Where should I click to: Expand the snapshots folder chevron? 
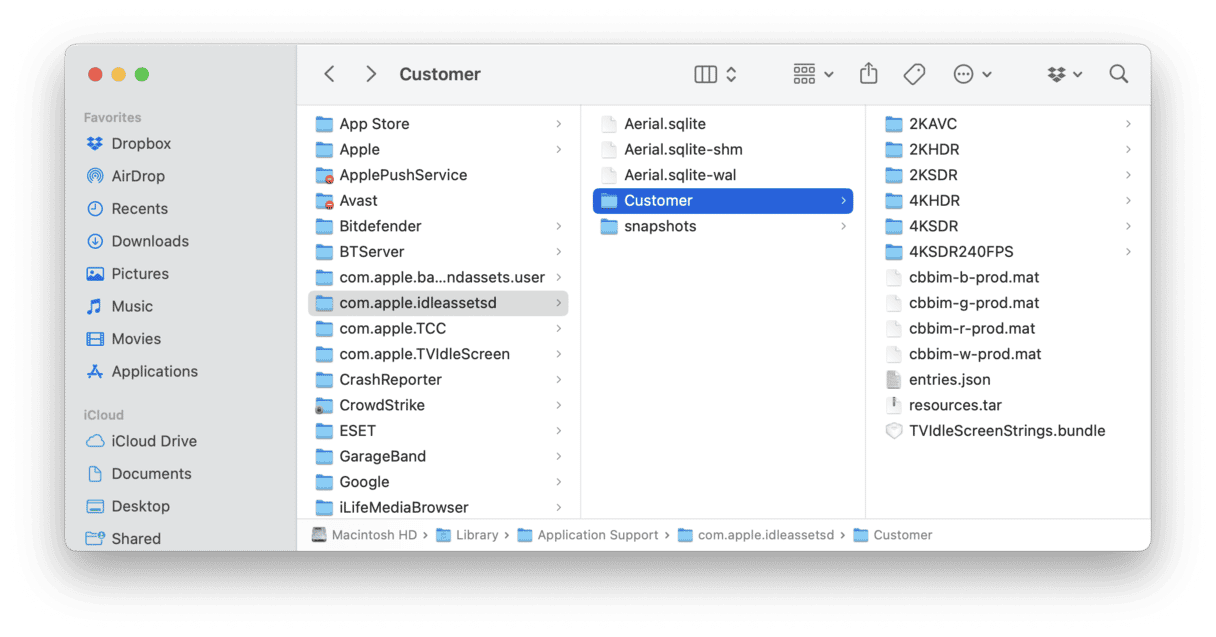pyautogui.click(x=843, y=226)
